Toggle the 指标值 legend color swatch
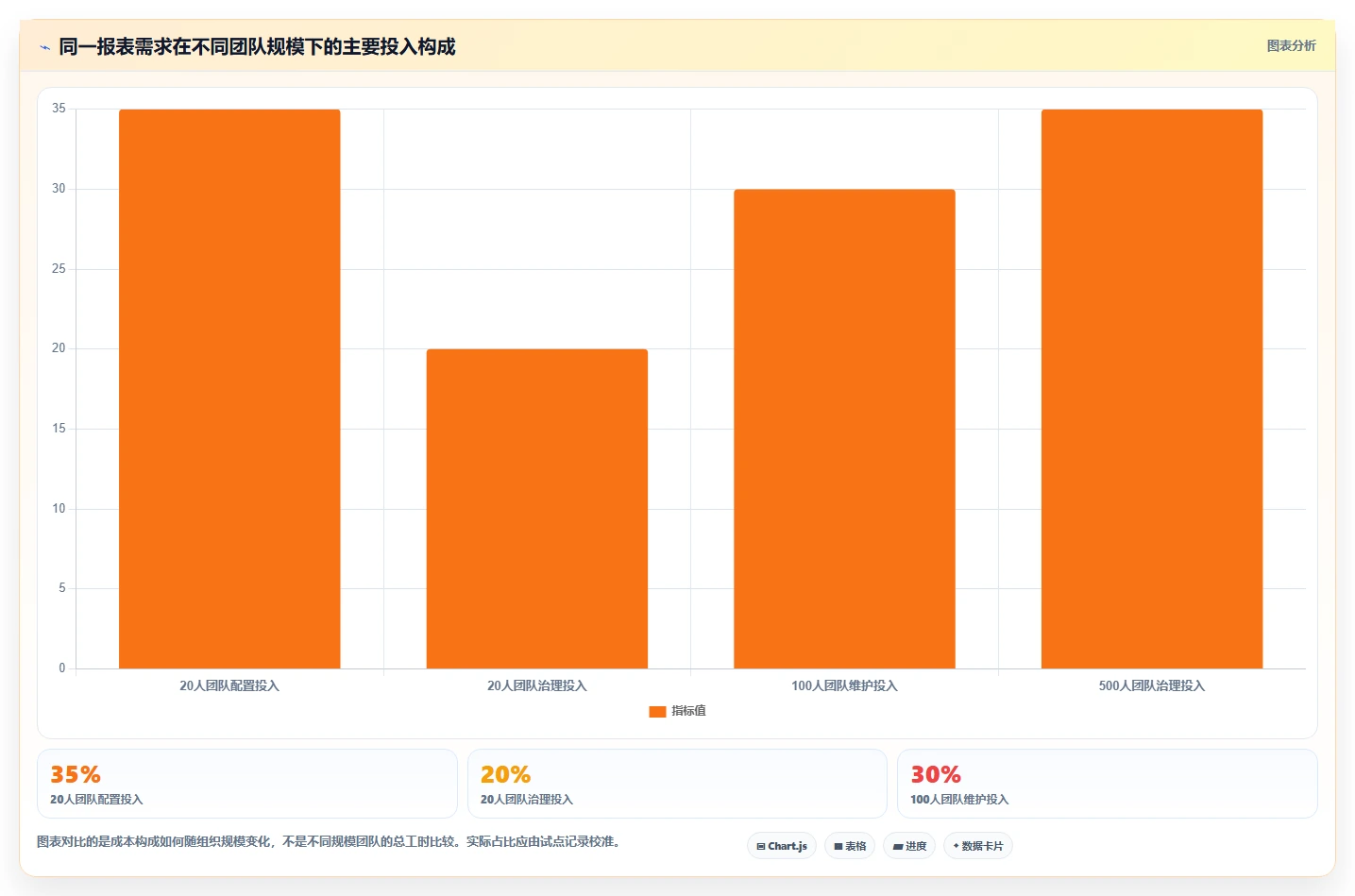This screenshot has width=1355, height=896. click(657, 711)
